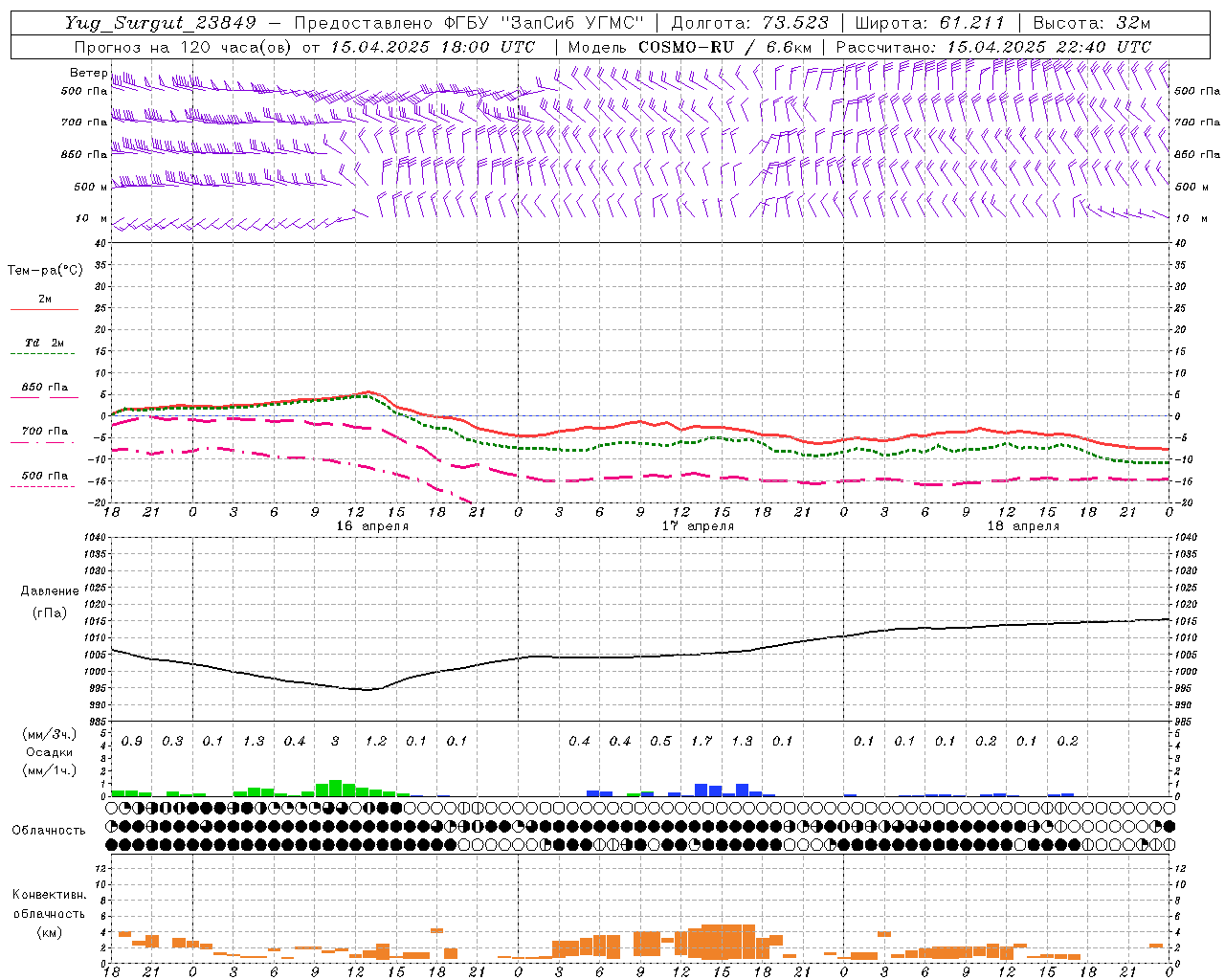Click the (мм/3ч.) precipitation unit label
The height and width of the screenshot is (980, 1225).
tap(50, 734)
